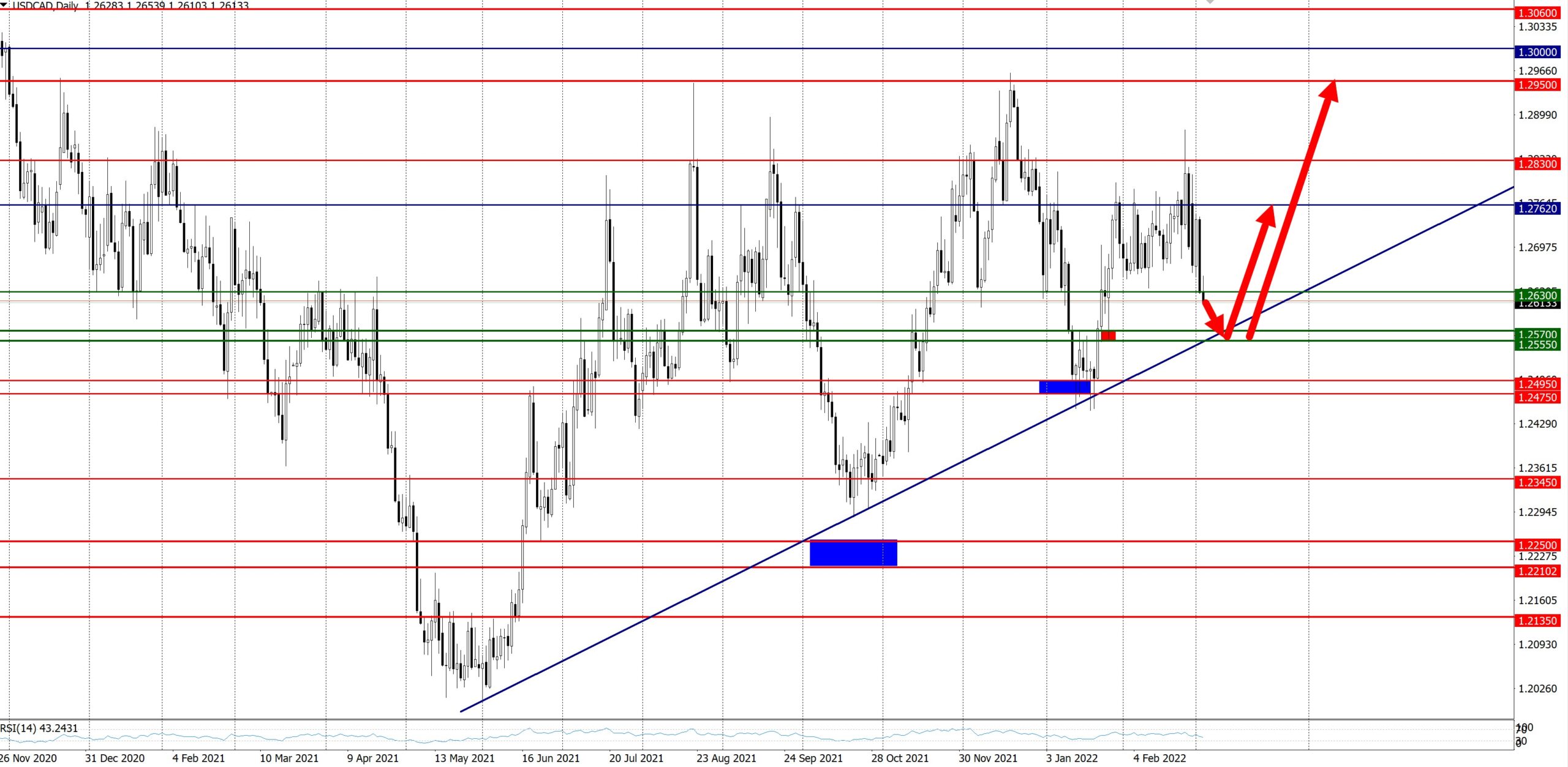Click the 1.21350 red price label
Image resolution: width=1568 pixels, height=767 pixels.
pyautogui.click(x=1537, y=621)
